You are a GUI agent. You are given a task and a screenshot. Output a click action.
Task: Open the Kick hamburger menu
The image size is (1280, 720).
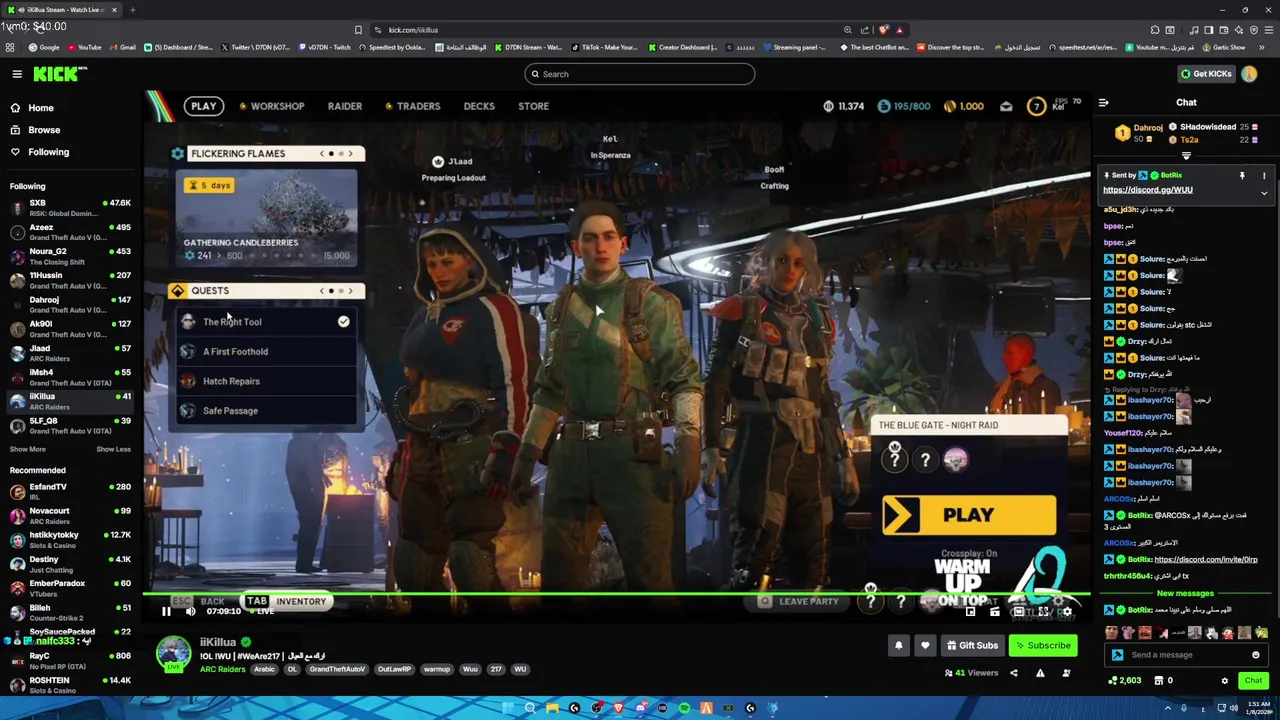coord(17,74)
